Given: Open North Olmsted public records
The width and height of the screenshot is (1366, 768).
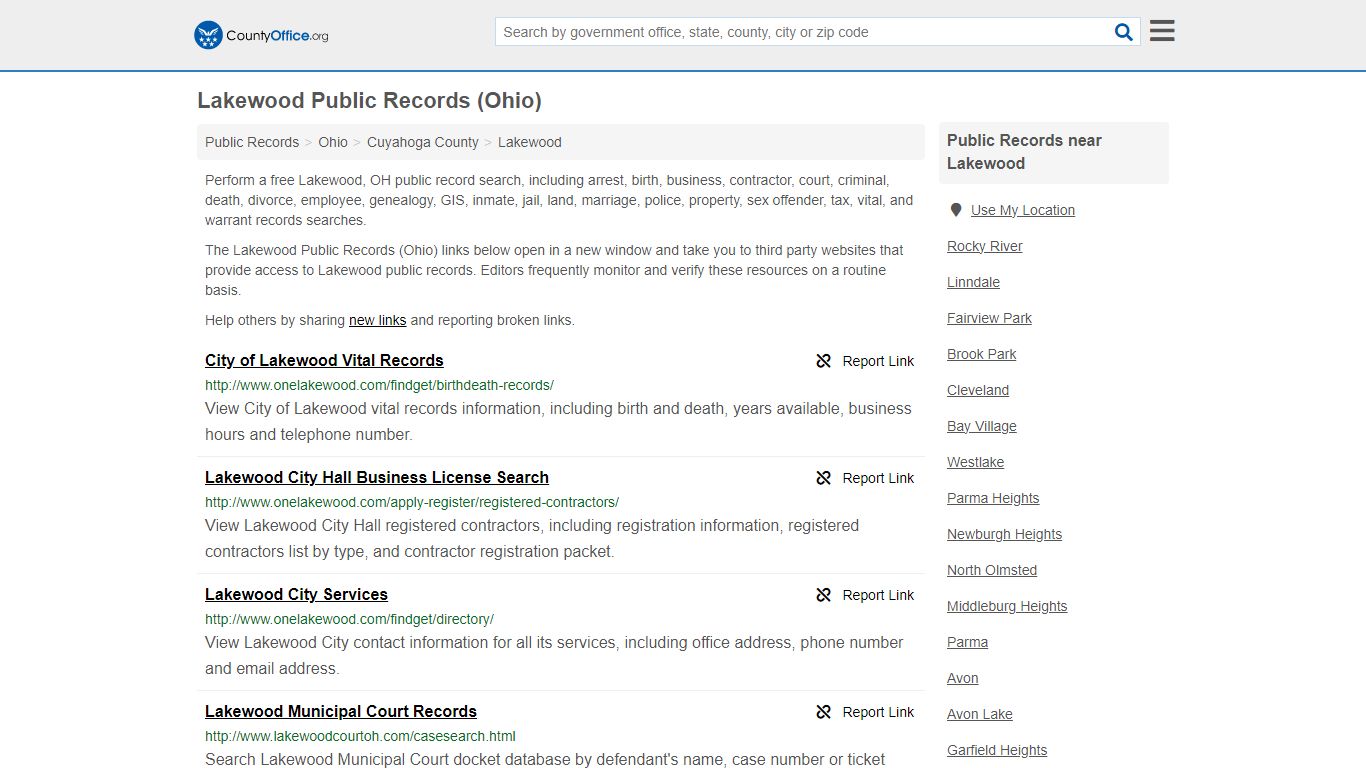Looking at the screenshot, I should [x=992, y=570].
